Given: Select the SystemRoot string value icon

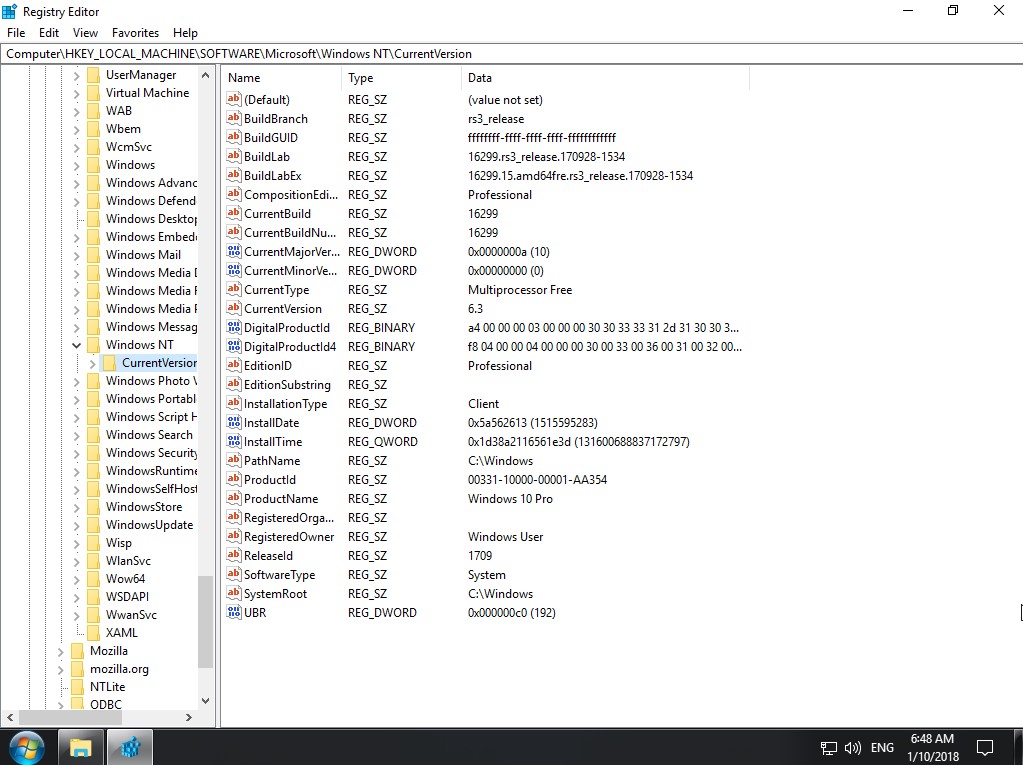Looking at the screenshot, I should (234, 593).
